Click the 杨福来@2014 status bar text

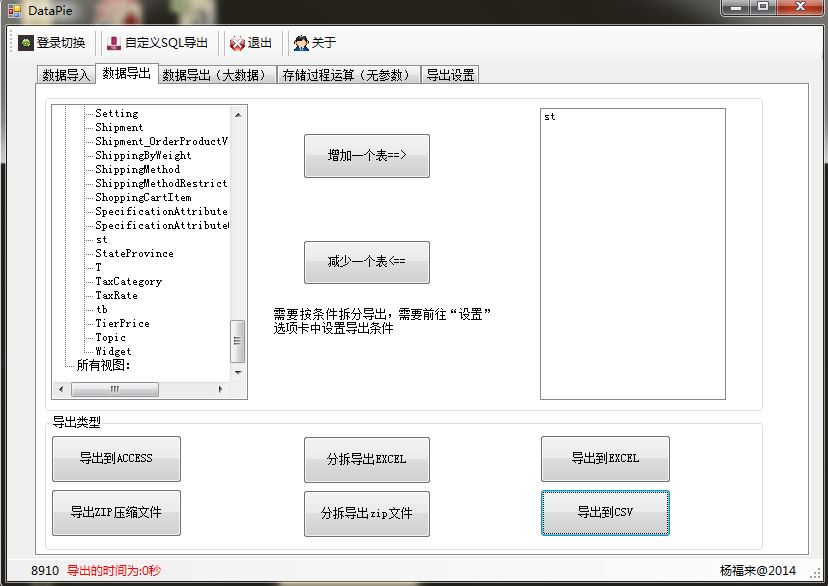click(x=758, y=571)
